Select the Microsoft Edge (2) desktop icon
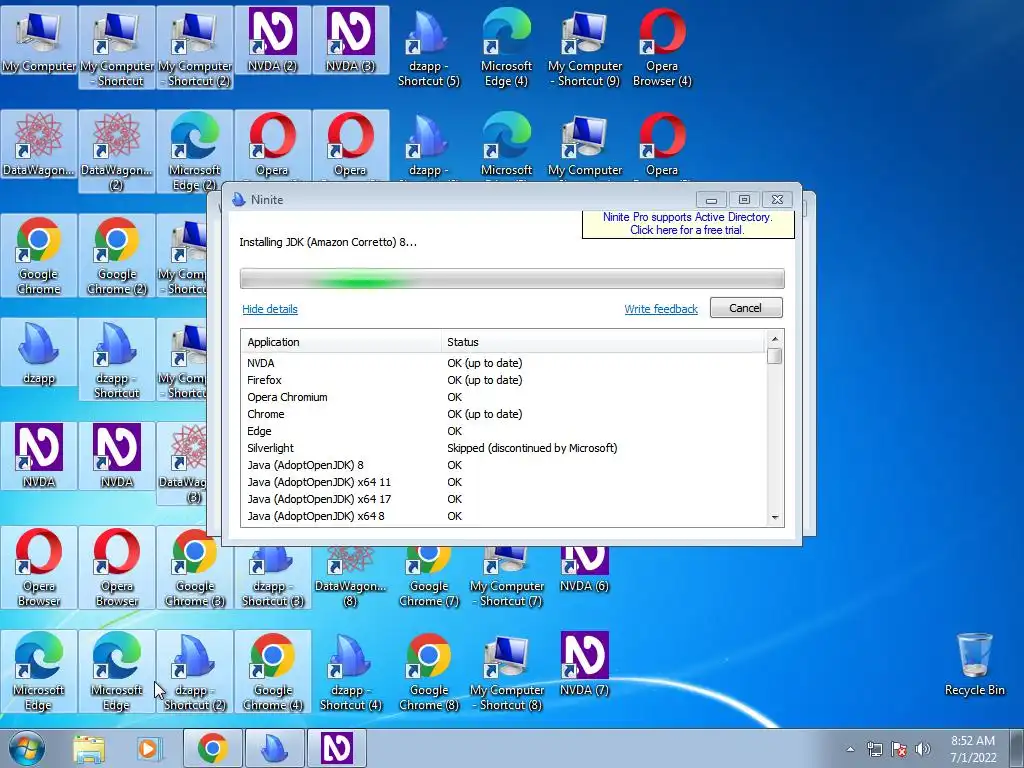Viewport: 1024px width, 768px height. click(195, 152)
